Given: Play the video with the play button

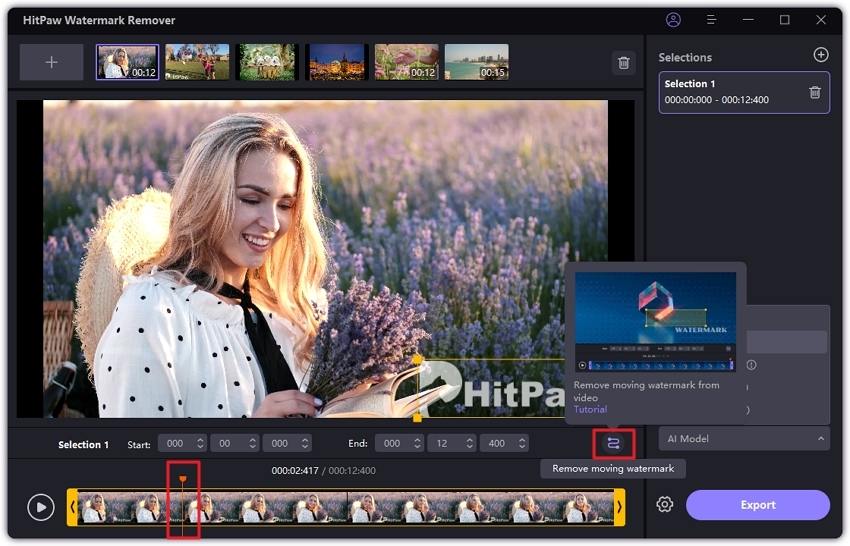Looking at the screenshot, I should pos(40,507).
